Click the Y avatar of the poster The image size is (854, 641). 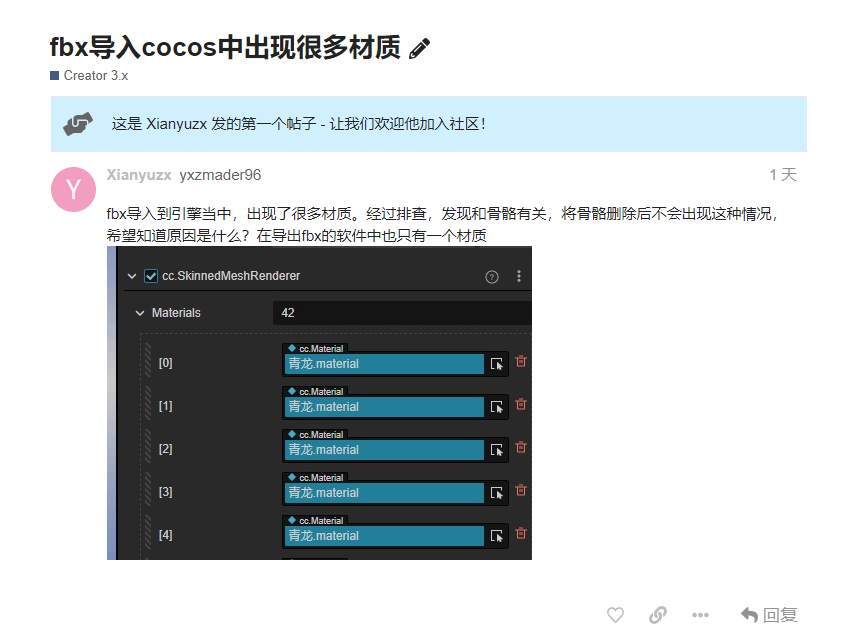coord(73,189)
